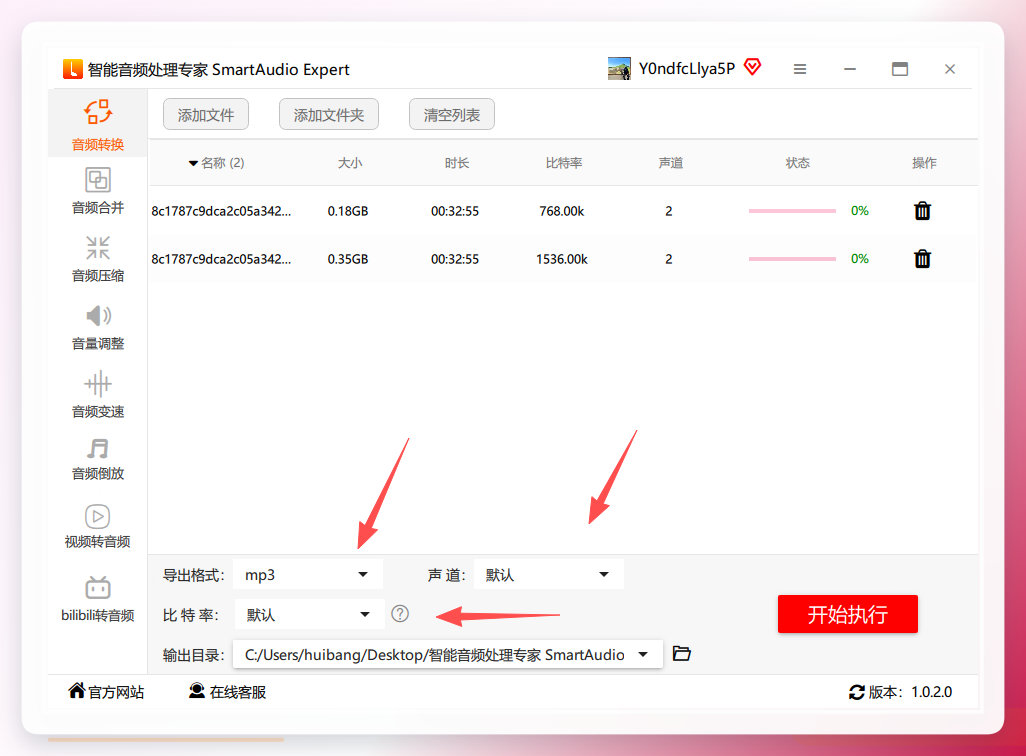
Task: Click the 0% status of the 0.35GB file
Action: tap(859, 259)
